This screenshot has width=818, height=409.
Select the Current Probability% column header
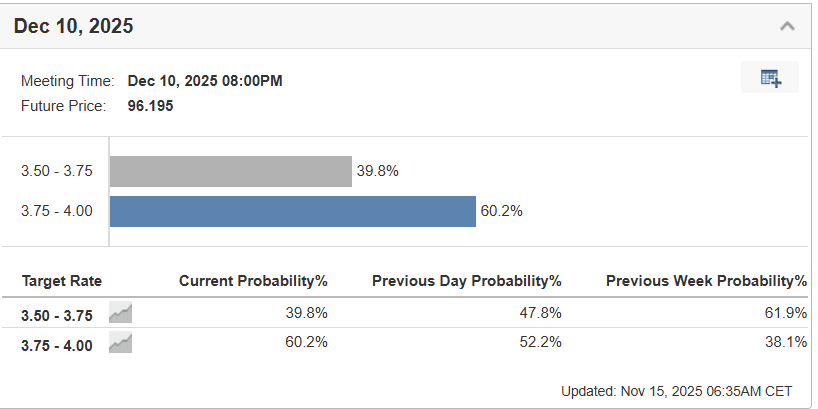[x=253, y=281]
